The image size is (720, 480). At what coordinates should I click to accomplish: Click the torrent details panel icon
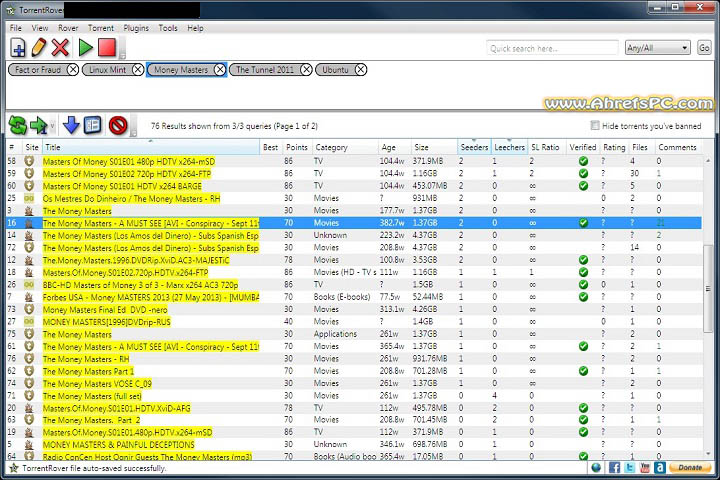coord(93,125)
